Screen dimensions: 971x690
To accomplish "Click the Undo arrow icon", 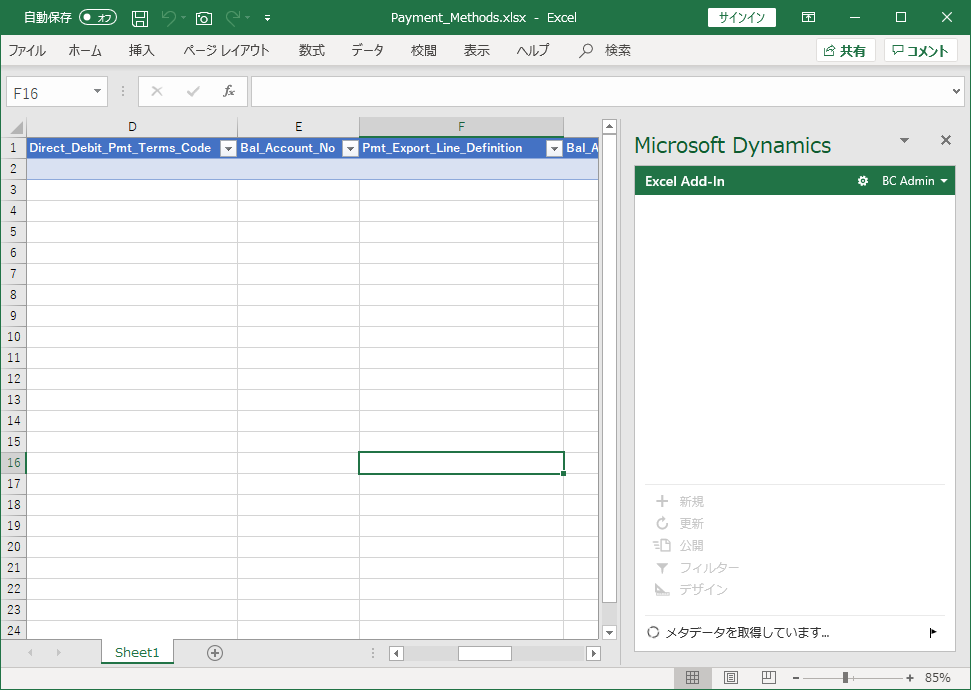I will click(168, 18).
